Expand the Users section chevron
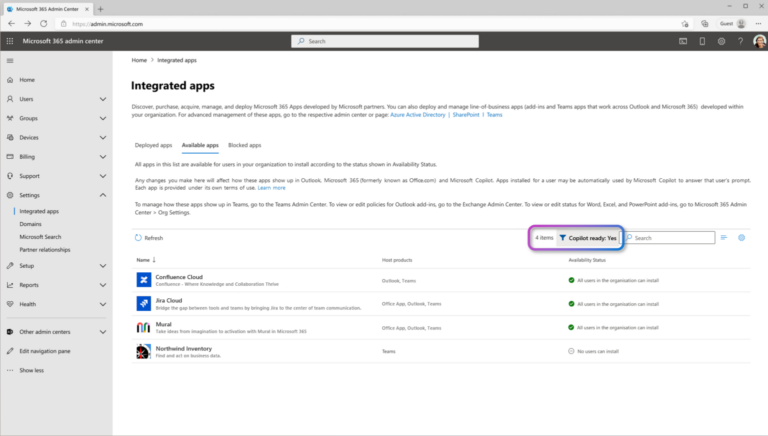 [103, 99]
